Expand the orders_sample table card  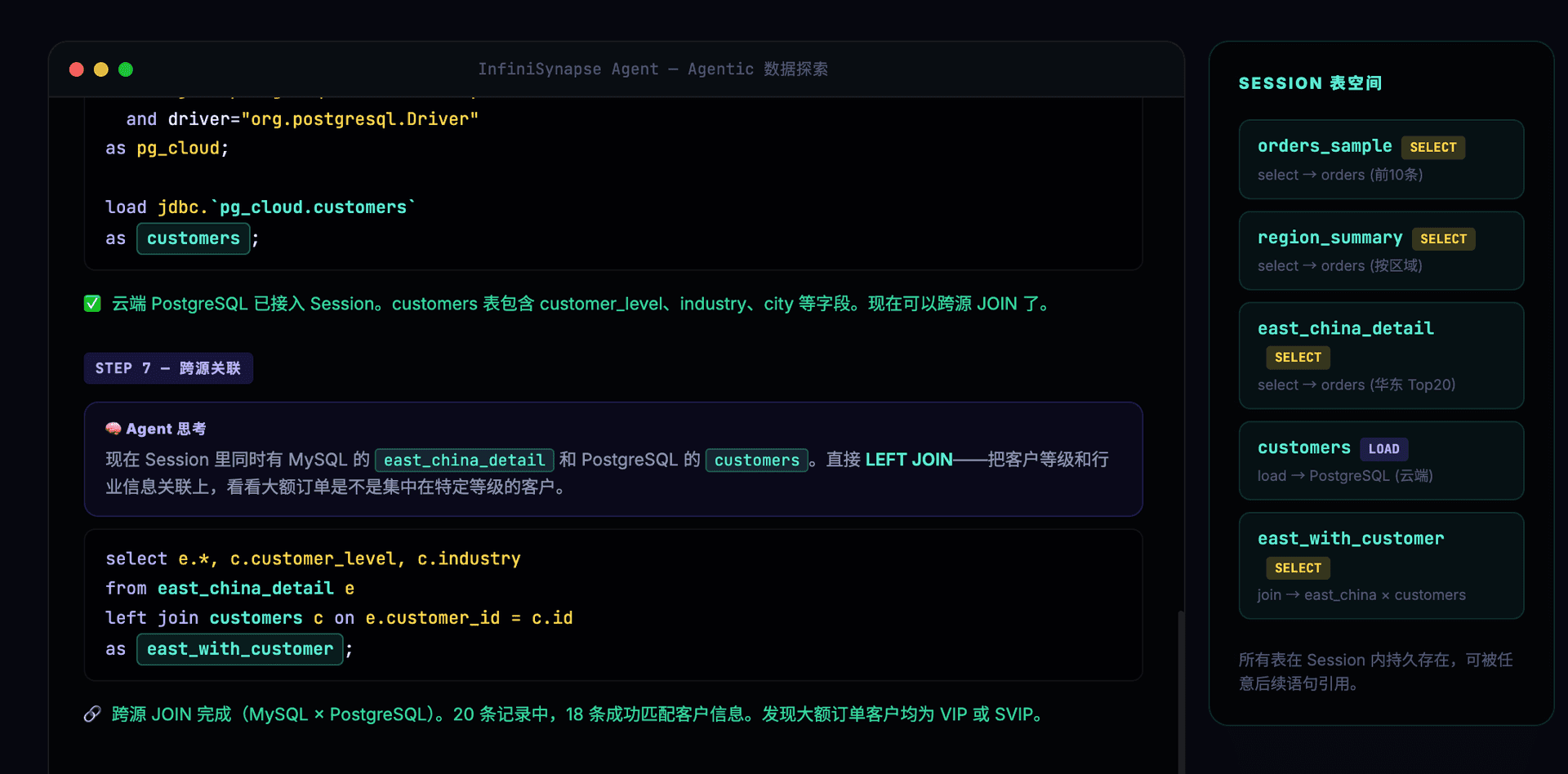click(1380, 159)
